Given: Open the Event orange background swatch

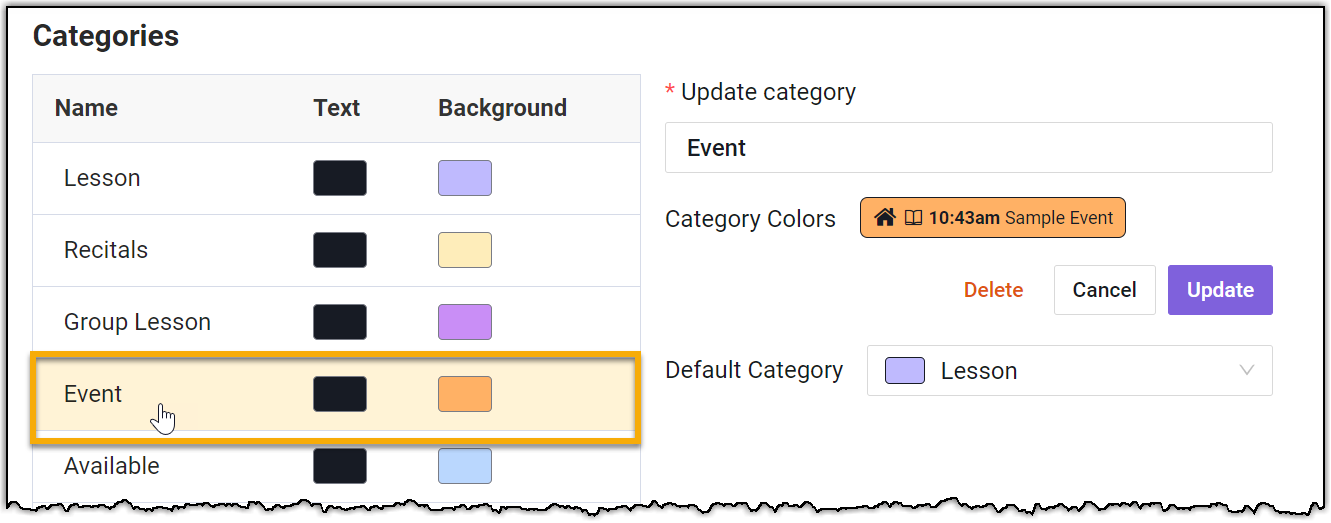Looking at the screenshot, I should (x=465, y=394).
